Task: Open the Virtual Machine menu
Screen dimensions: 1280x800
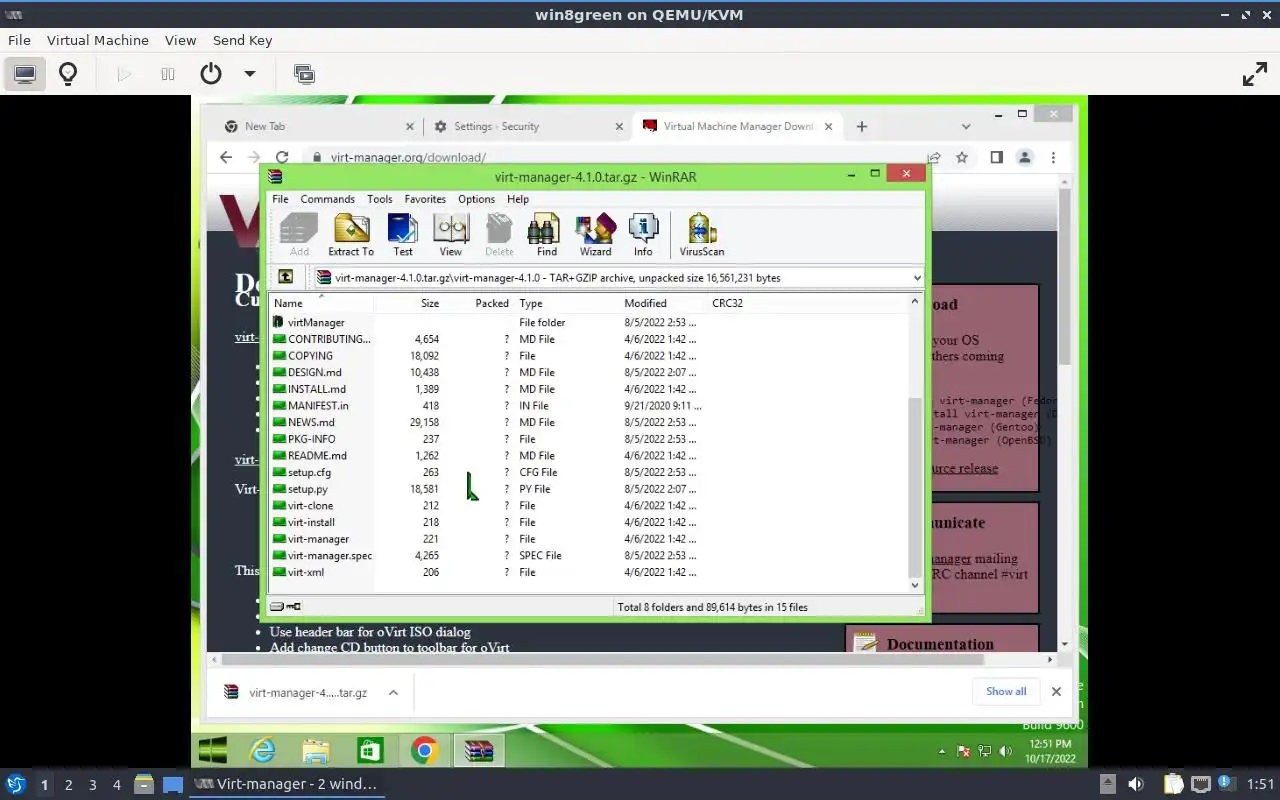Action: pos(98,40)
